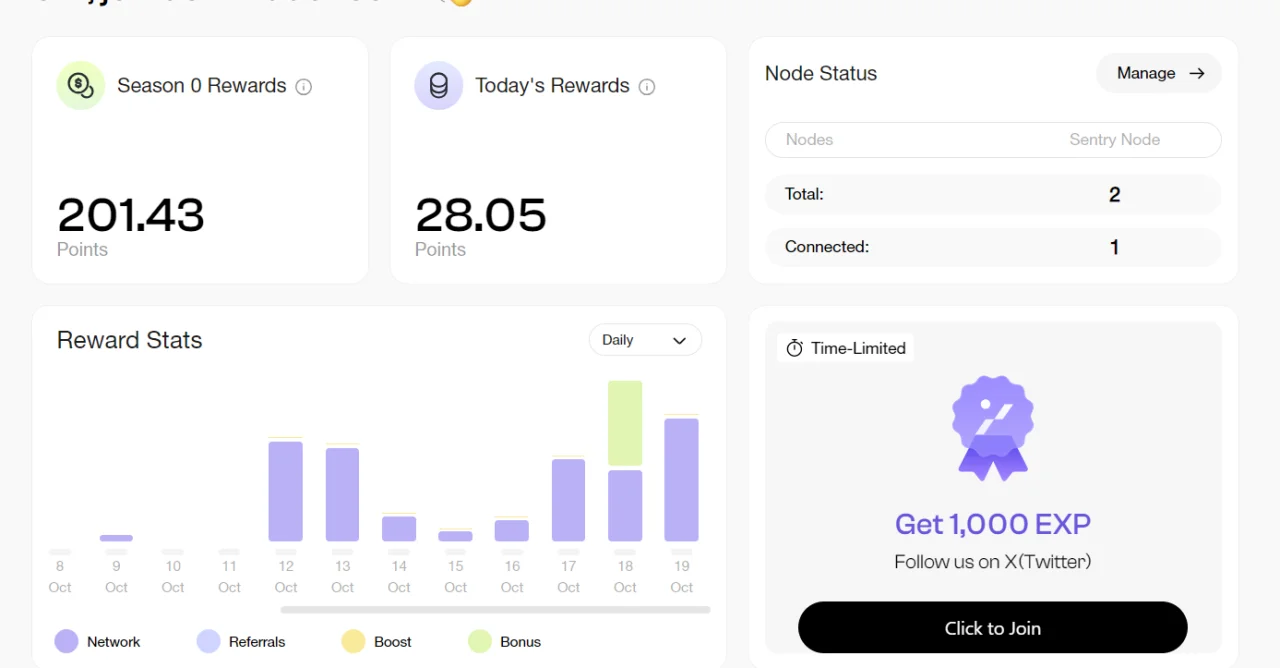Click the 17 Oct network bar
The height and width of the screenshot is (668, 1280).
[568, 500]
